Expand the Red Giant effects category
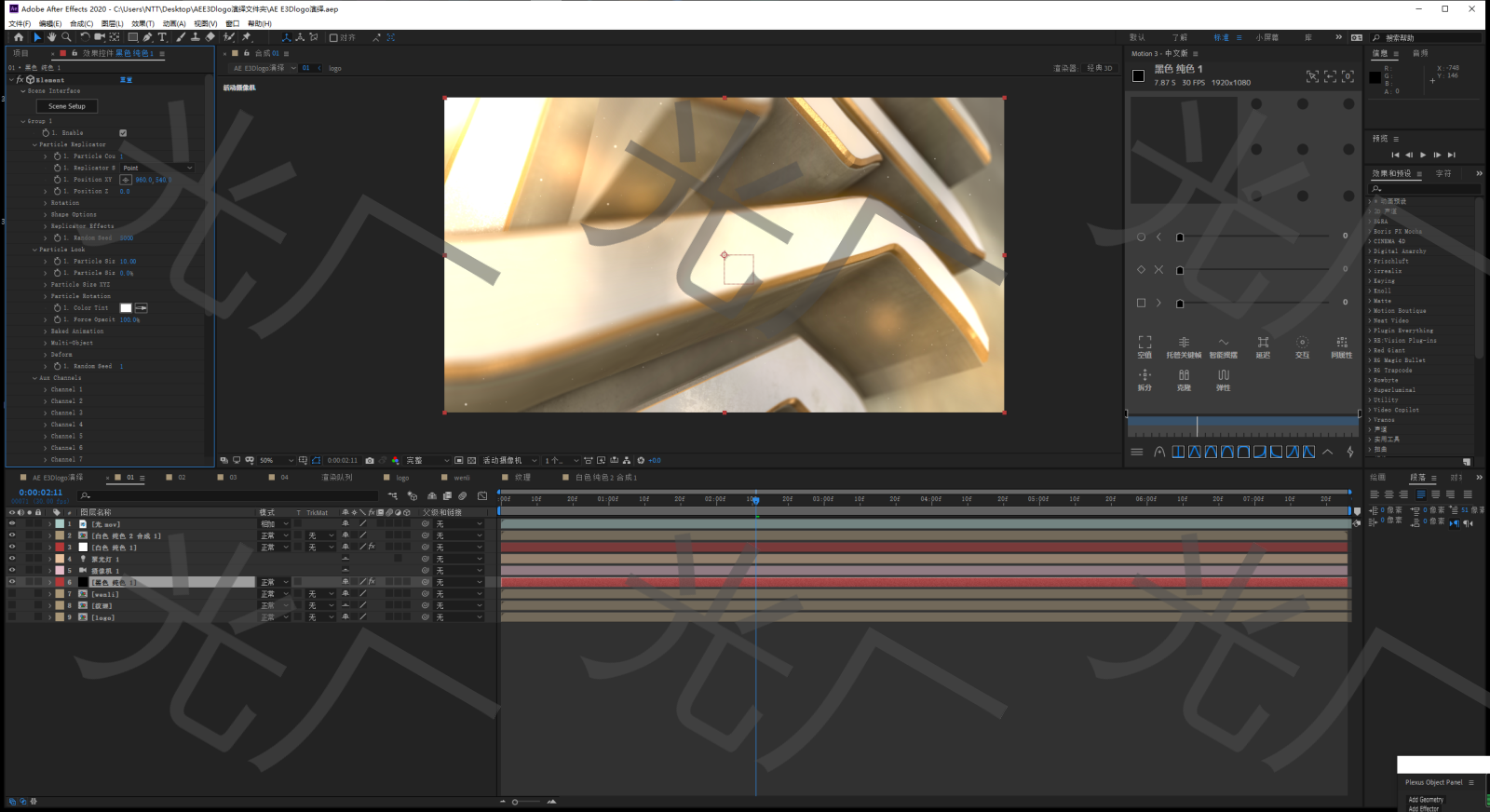1490x812 pixels. (1370, 351)
